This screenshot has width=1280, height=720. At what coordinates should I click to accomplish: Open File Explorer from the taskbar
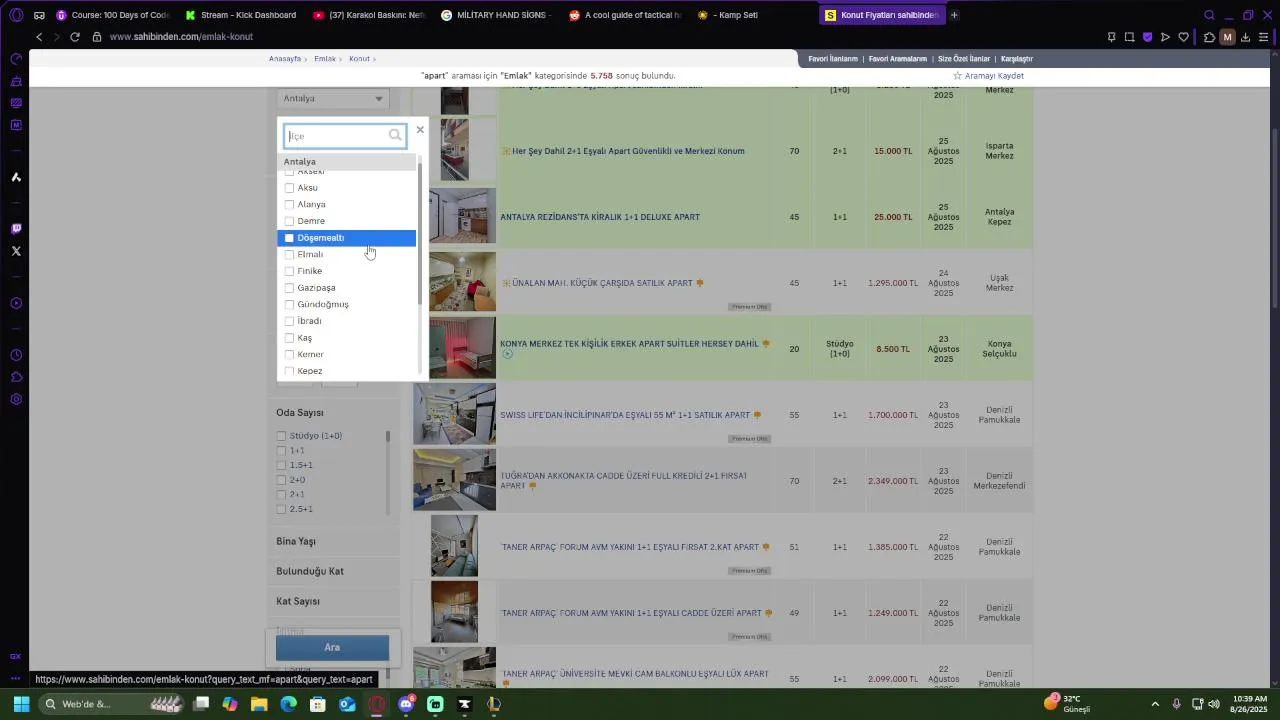tap(259, 704)
